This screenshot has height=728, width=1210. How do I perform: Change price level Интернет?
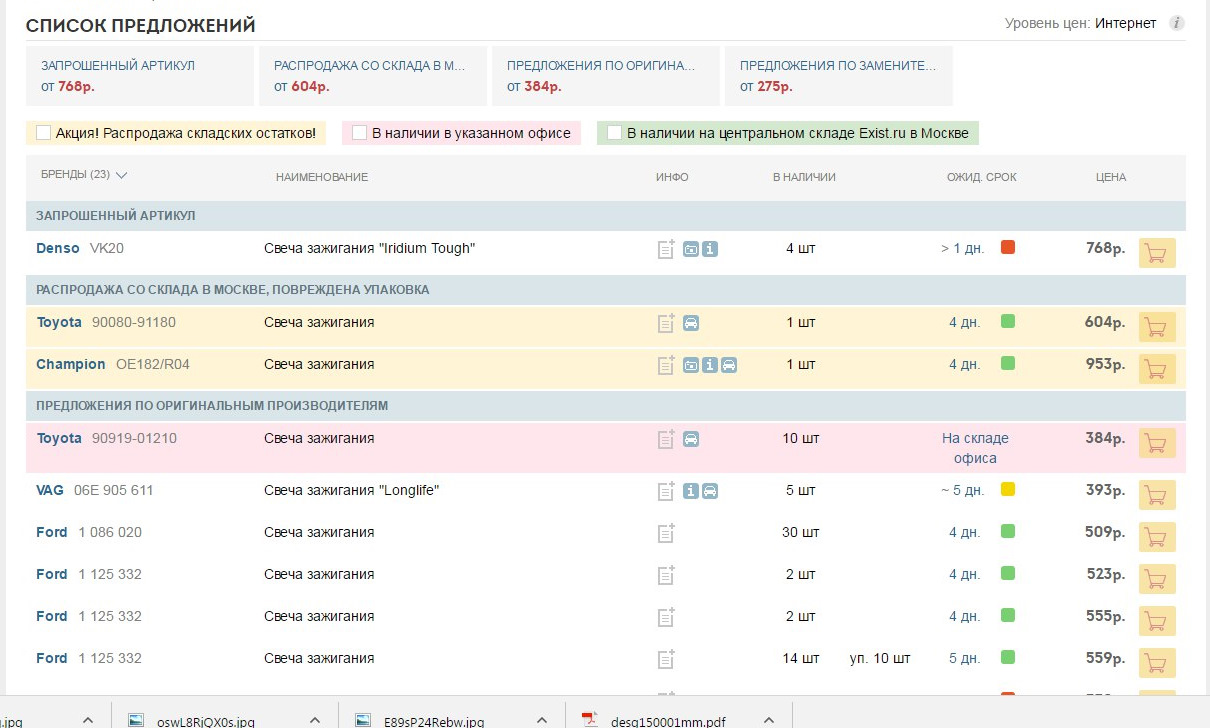click(1125, 23)
